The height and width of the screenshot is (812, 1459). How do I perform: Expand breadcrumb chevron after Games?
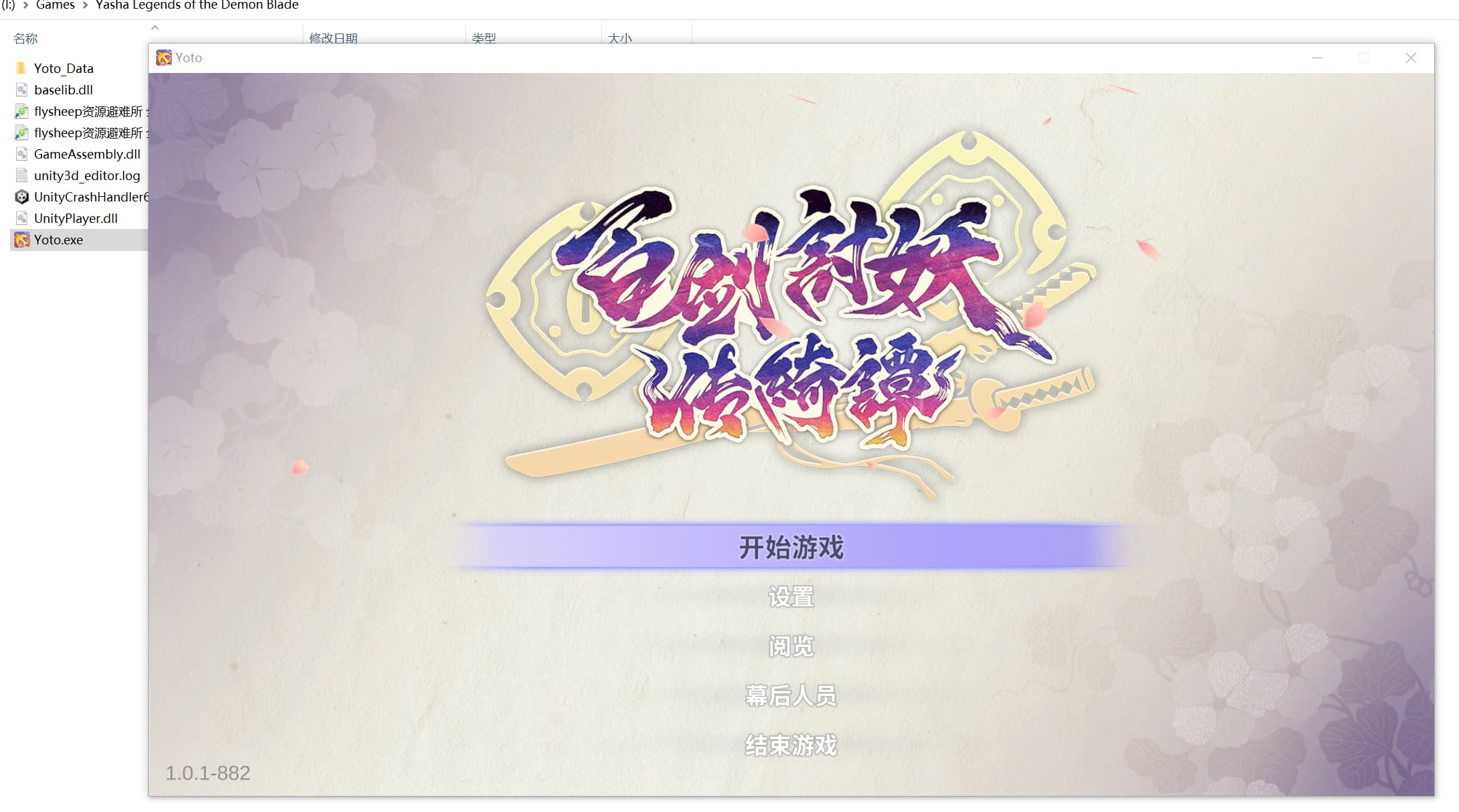click(85, 5)
